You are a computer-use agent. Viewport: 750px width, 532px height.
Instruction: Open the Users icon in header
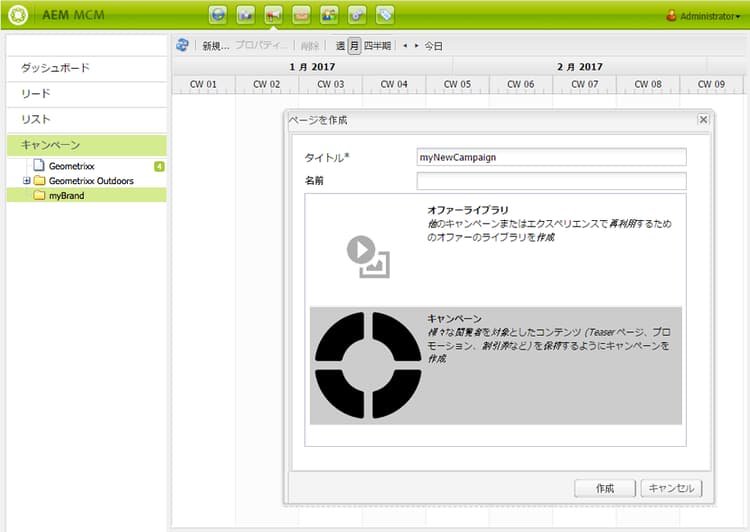[329, 15]
